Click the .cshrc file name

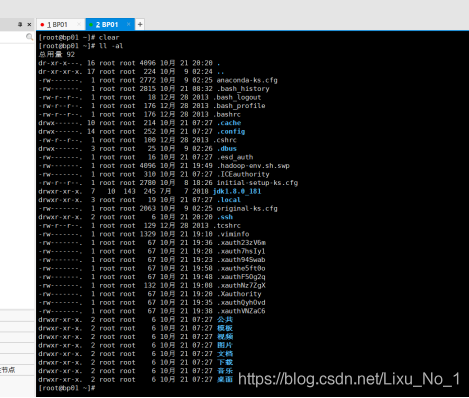pos(225,140)
